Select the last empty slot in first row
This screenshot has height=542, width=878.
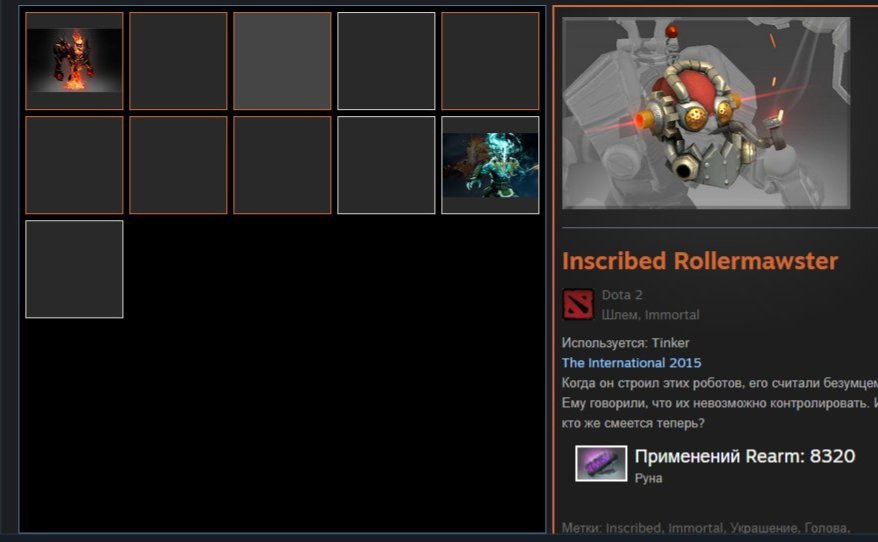click(x=490, y=60)
